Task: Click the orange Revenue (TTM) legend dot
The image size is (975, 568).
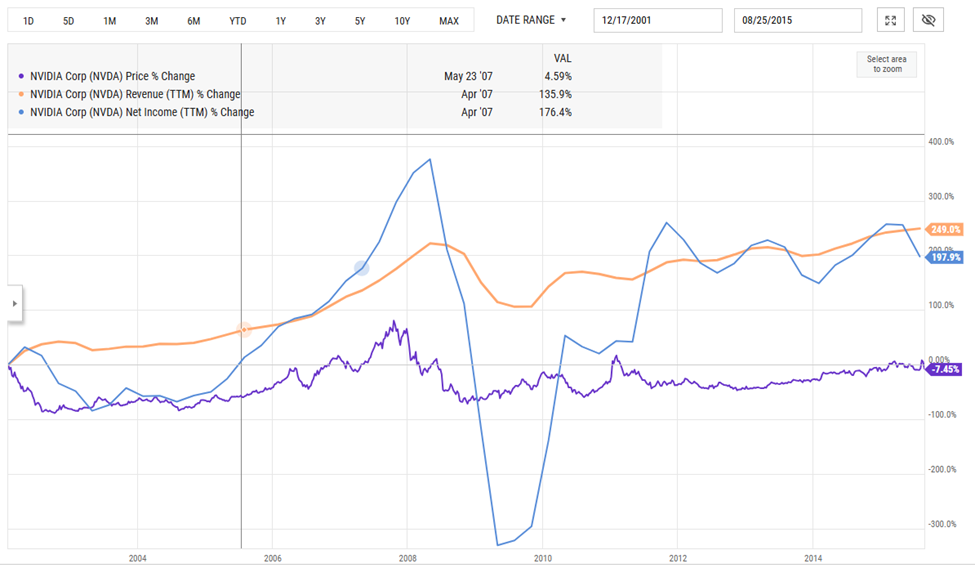Action: 22,94
